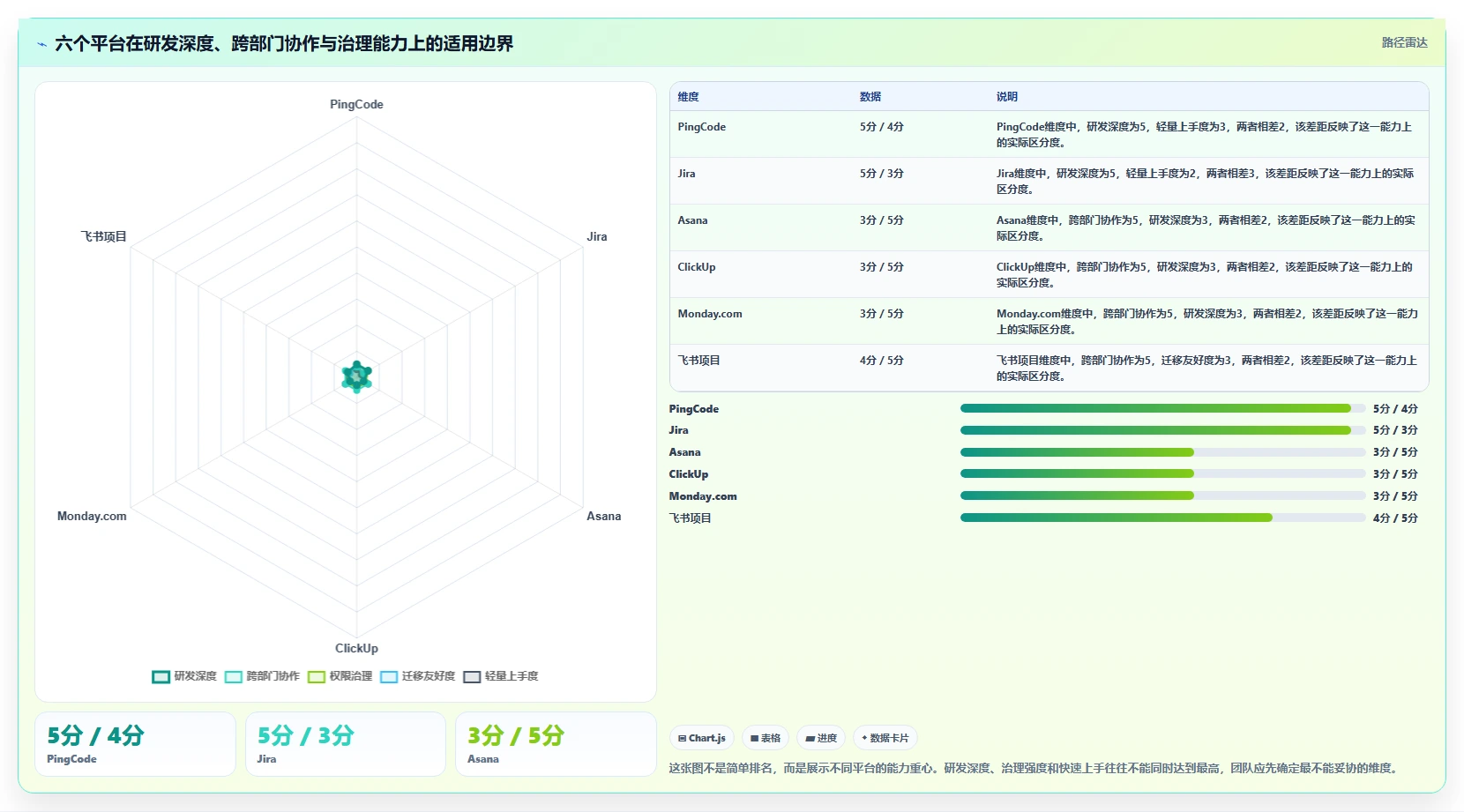The height and width of the screenshot is (812, 1464).
Task: Toggle the 权限治理 legend item
Action: [340, 676]
